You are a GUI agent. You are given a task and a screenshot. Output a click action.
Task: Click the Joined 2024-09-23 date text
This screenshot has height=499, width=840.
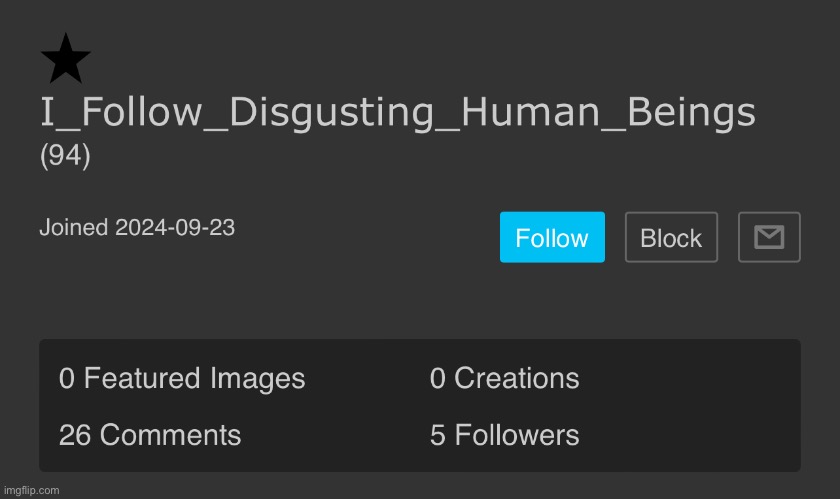(x=137, y=227)
